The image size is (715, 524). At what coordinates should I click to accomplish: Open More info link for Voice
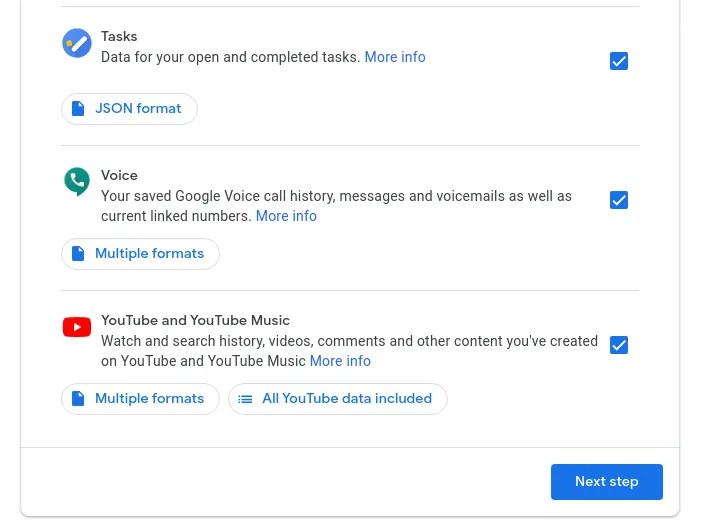point(286,216)
